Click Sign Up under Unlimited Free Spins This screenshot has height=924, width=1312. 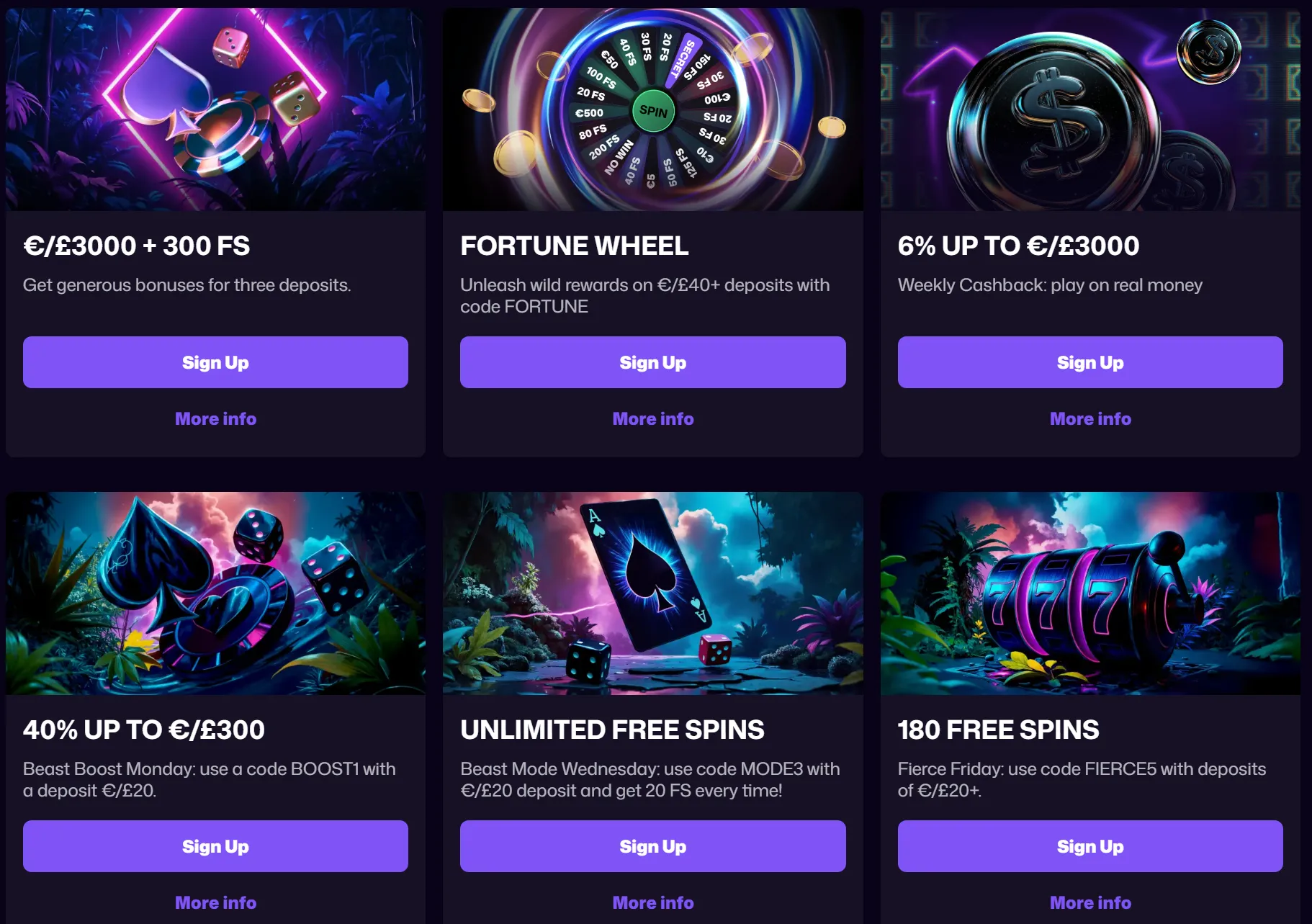tap(652, 846)
